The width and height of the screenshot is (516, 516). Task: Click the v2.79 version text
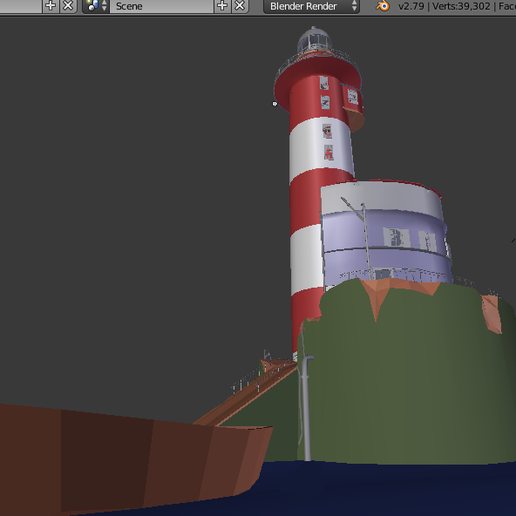412,6
